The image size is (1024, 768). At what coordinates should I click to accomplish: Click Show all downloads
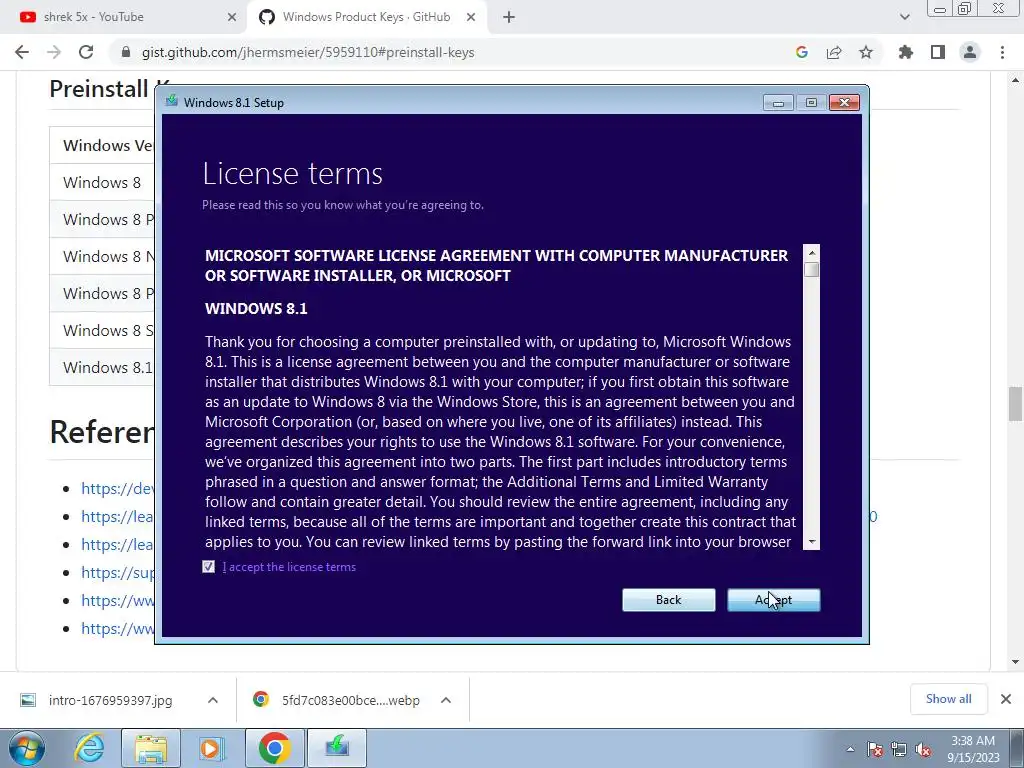pyautogui.click(x=948, y=699)
